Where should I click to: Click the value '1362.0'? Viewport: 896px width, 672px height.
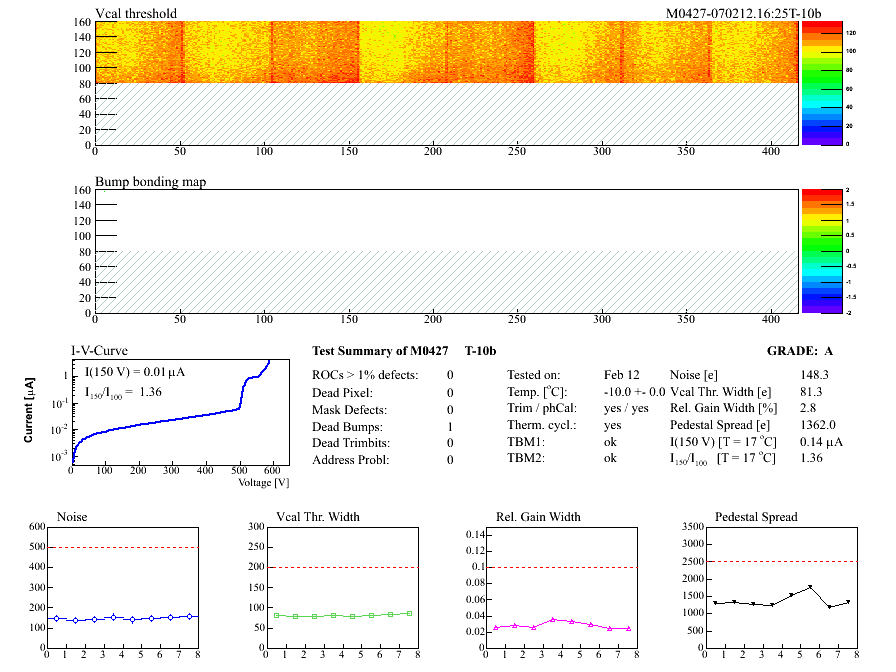click(817, 425)
